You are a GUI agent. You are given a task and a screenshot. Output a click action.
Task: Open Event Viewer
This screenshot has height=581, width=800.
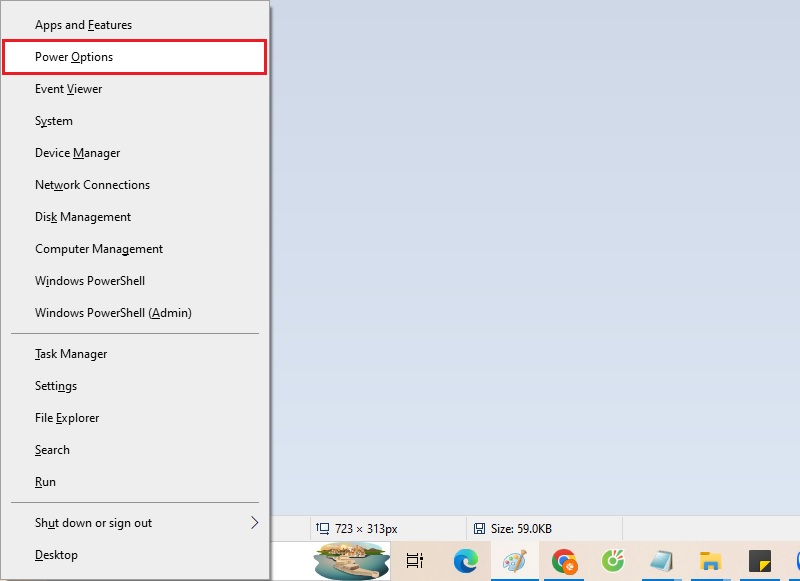135,89
